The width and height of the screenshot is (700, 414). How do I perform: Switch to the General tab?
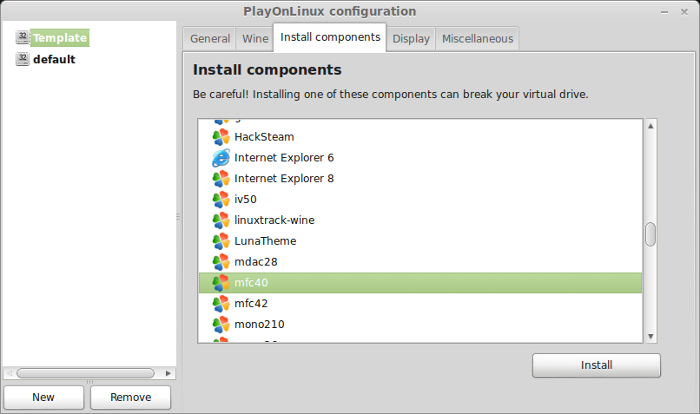210,39
